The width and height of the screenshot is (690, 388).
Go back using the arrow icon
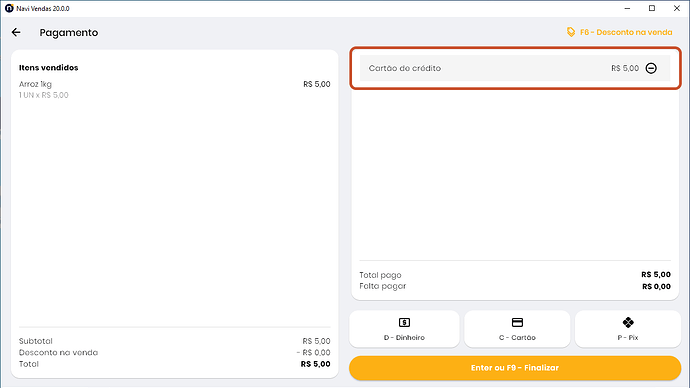click(16, 32)
